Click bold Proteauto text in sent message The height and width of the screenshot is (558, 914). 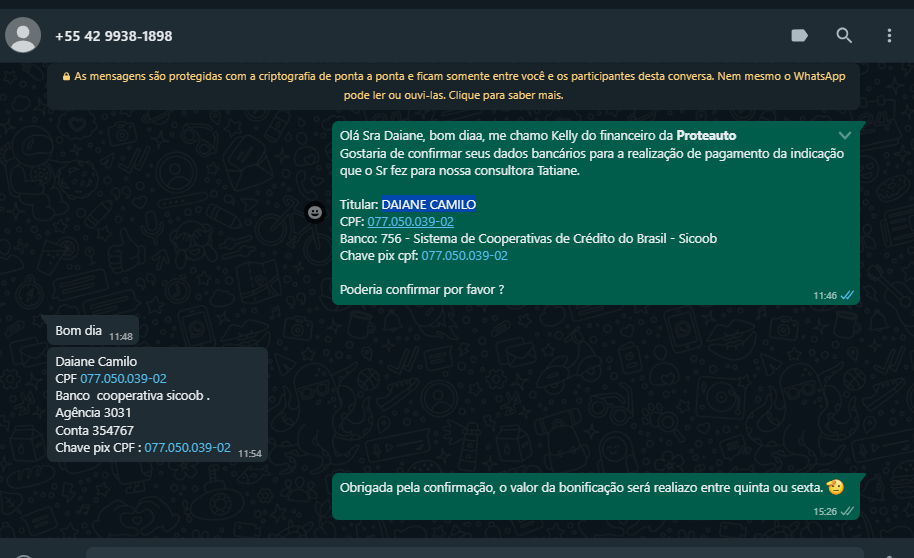tap(706, 135)
